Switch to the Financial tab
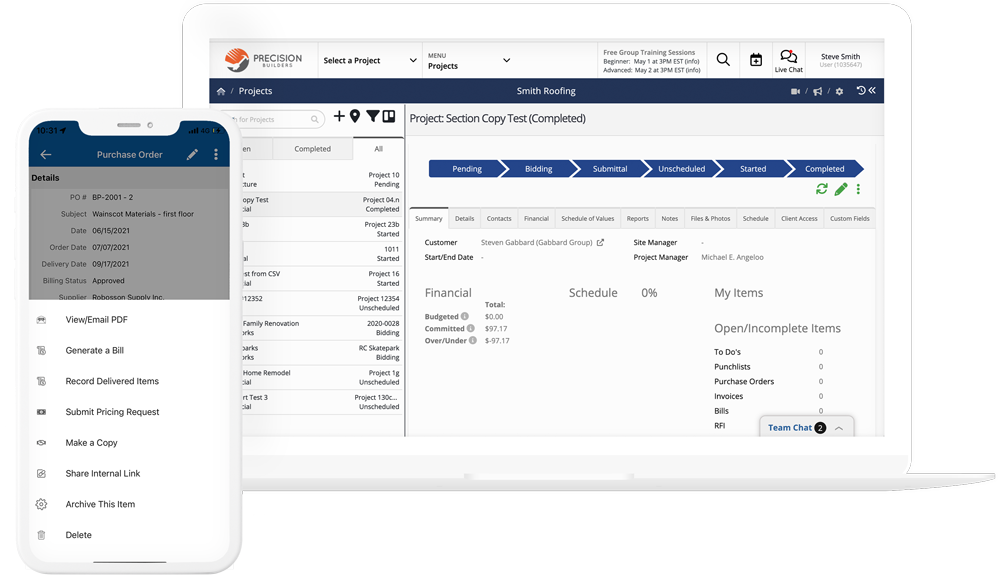The height and width of the screenshot is (580, 1000). (x=536, y=218)
